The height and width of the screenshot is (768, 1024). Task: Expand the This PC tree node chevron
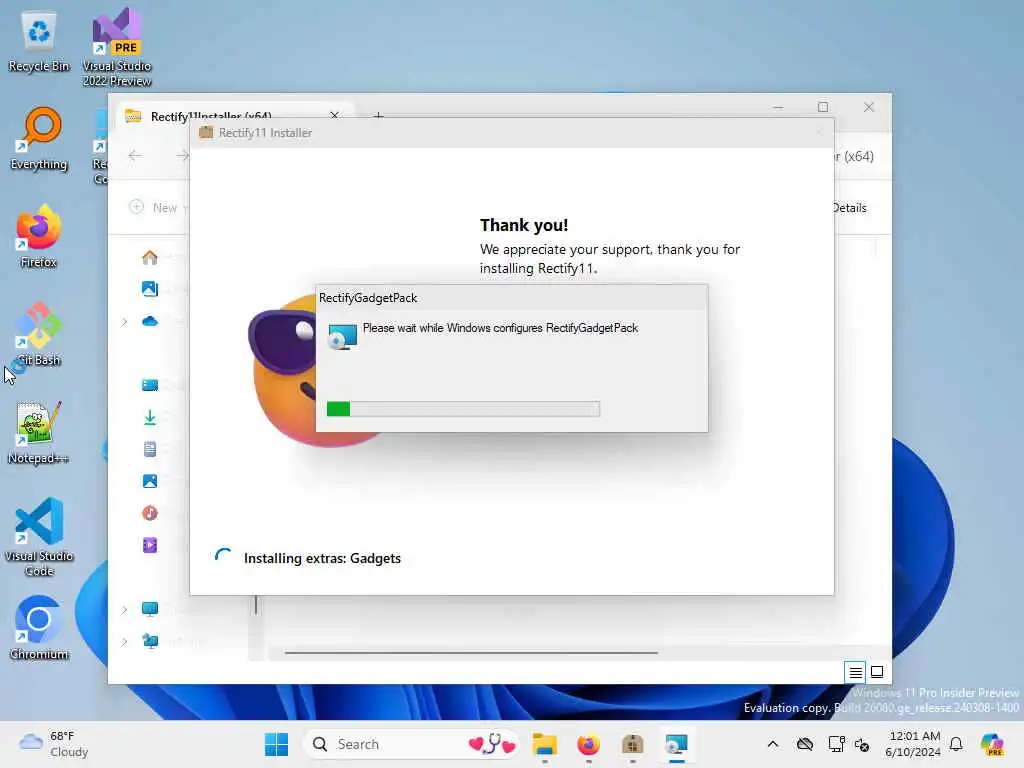coord(124,609)
